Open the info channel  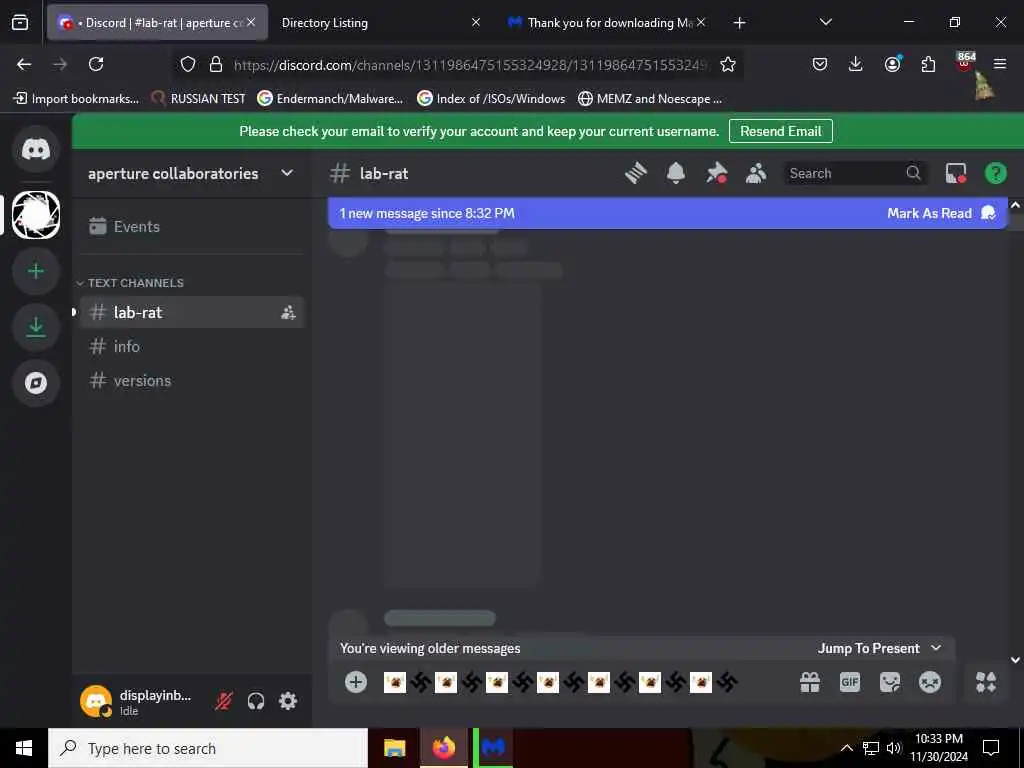point(192,347)
